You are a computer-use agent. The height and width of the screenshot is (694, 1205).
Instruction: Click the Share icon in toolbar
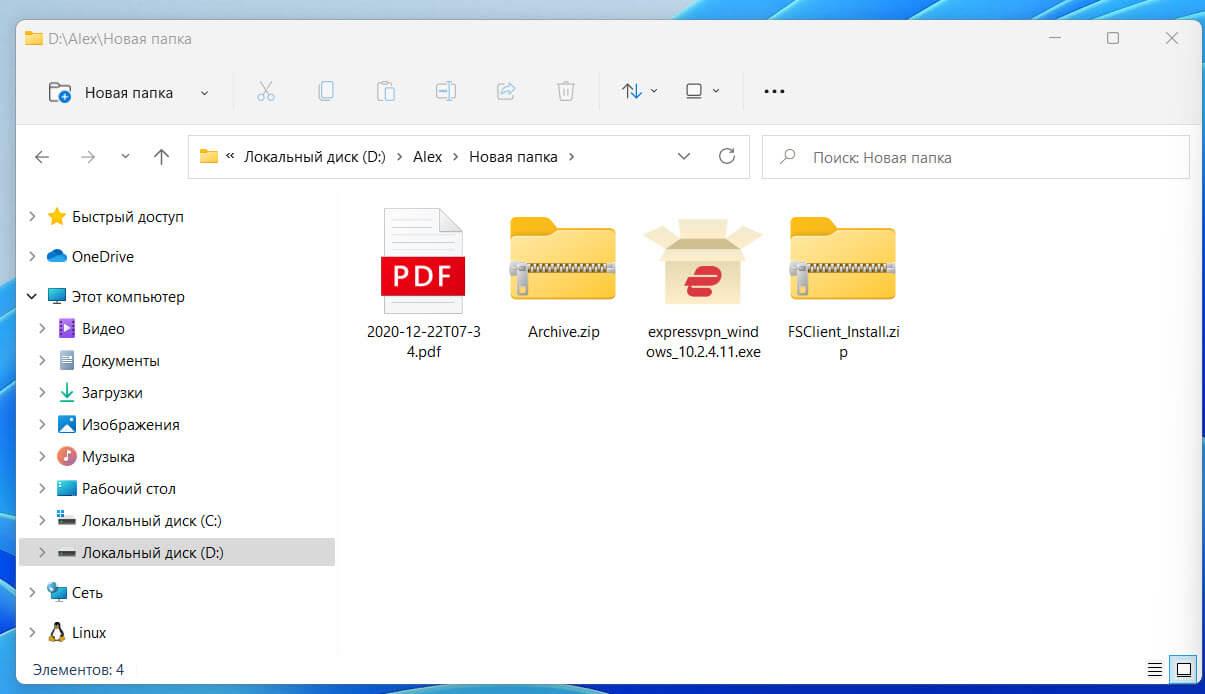click(506, 91)
